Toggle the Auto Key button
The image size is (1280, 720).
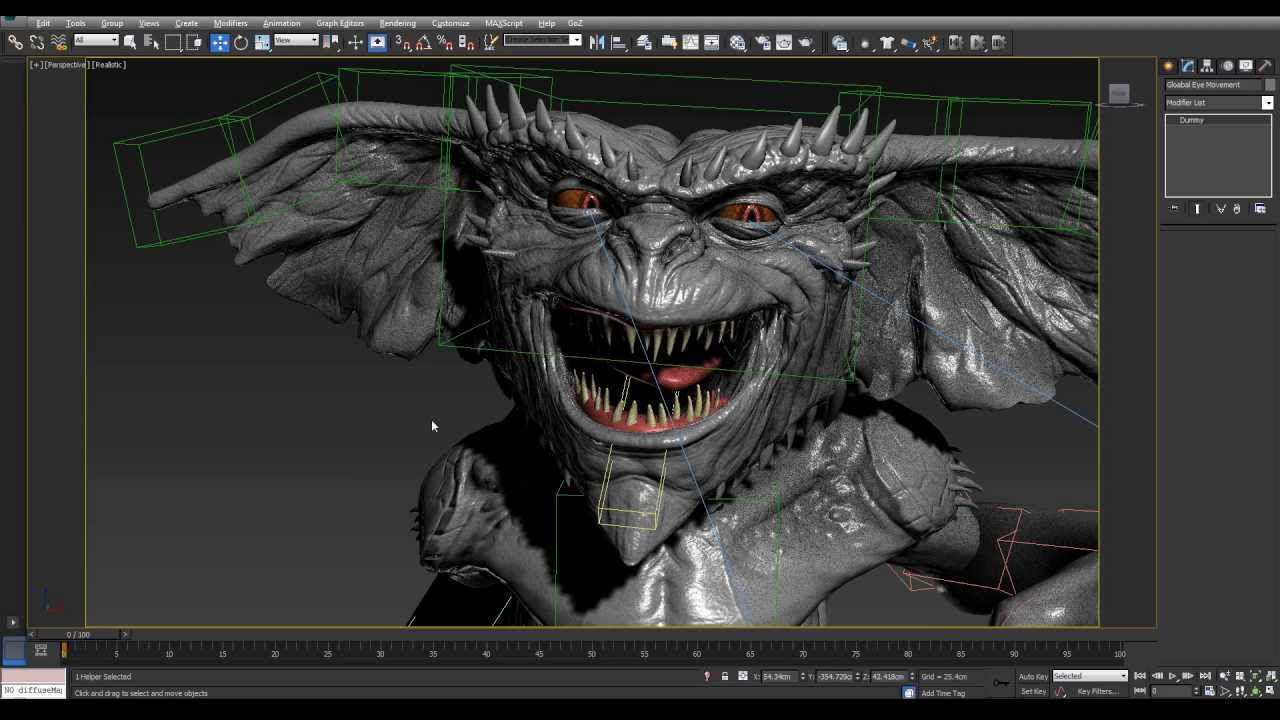pos(1033,677)
